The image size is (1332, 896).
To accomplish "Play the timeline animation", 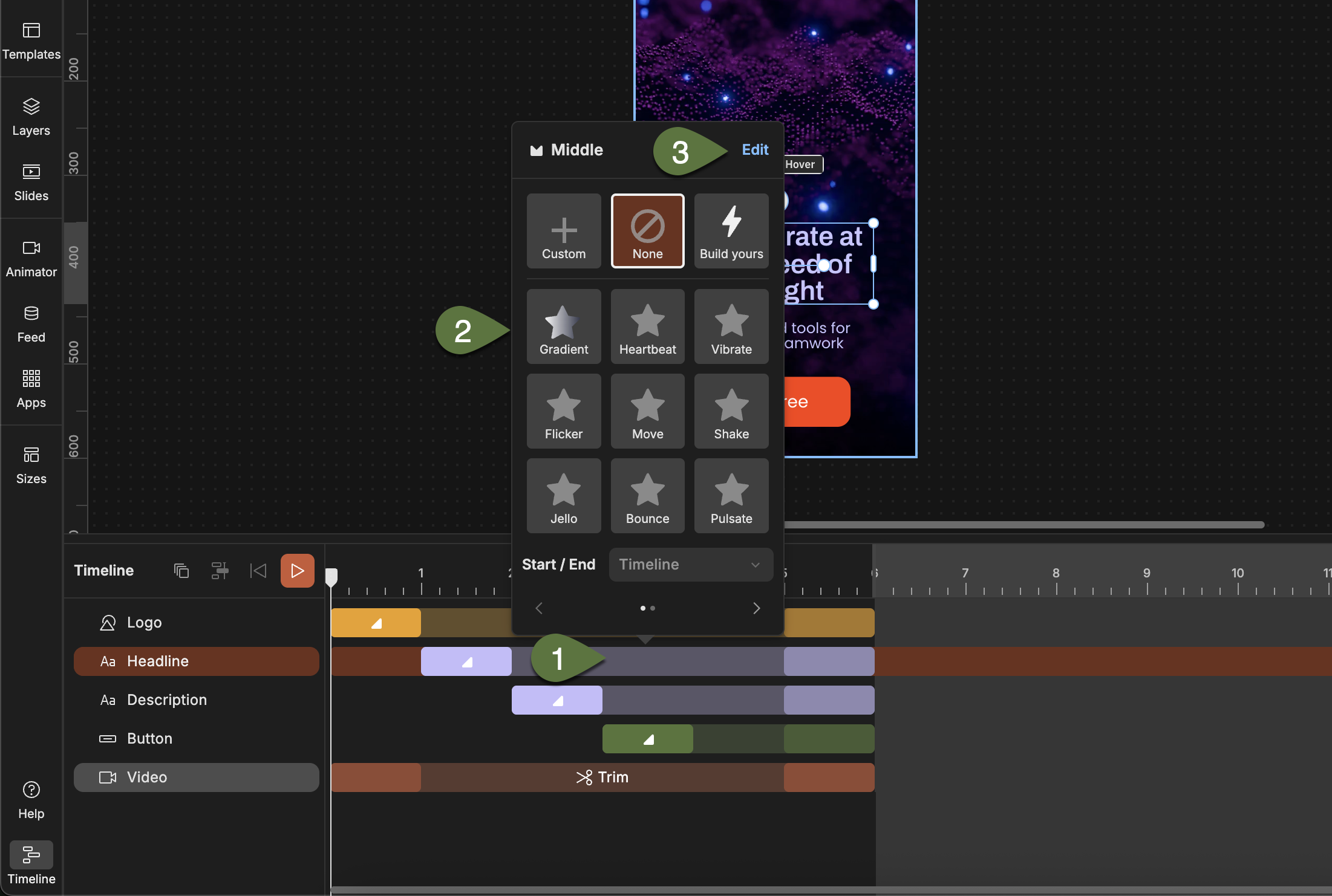I will coord(297,571).
